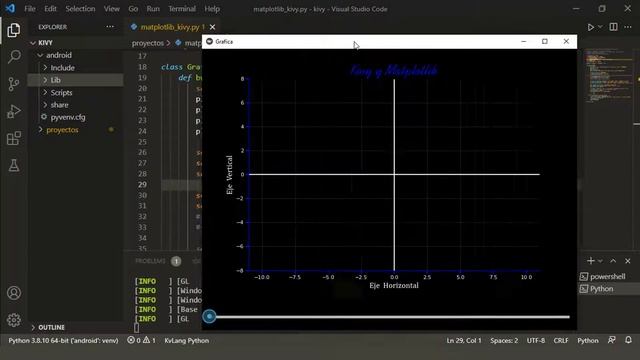The width and height of the screenshot is (640, 360).
Task: Open the Selection menu
Action: pos(80,9)
